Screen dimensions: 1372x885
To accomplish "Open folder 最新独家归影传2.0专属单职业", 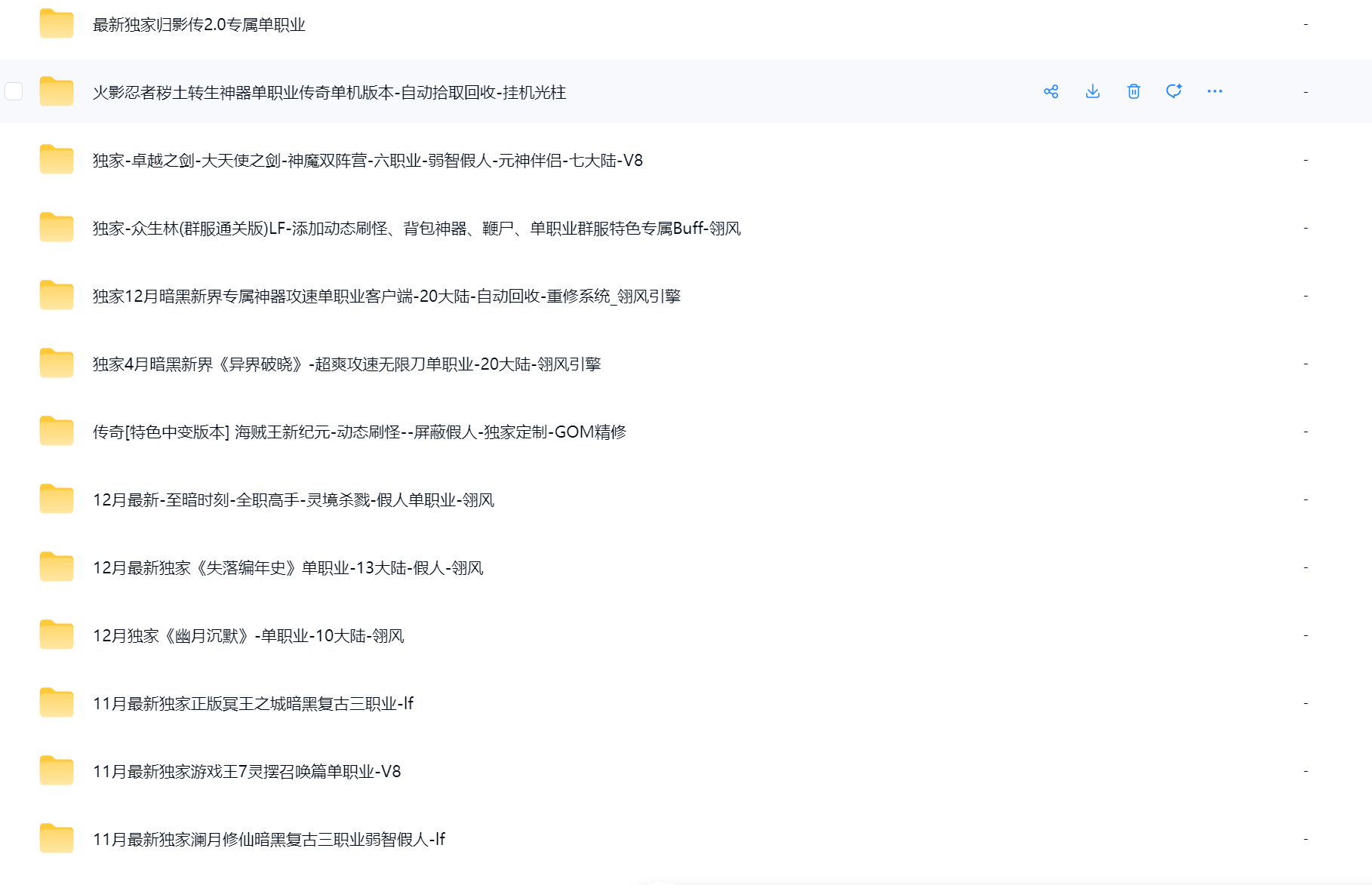I will [x=198, y=25].
